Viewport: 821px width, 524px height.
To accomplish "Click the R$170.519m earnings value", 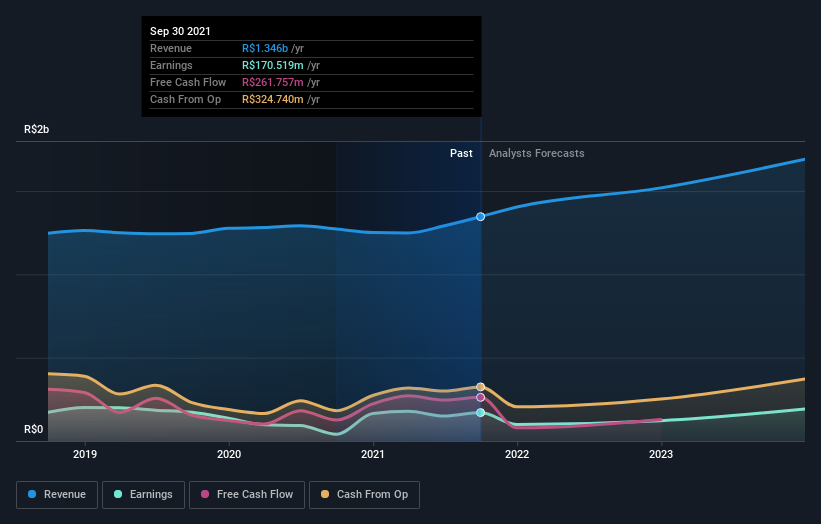I will coord(273,65).
